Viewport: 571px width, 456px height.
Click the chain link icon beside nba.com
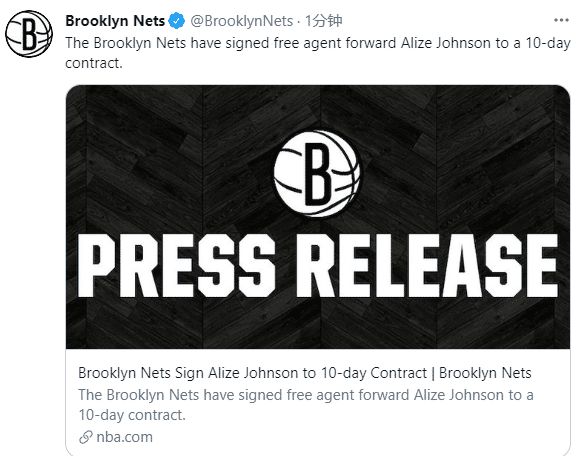tap(86, 437)
